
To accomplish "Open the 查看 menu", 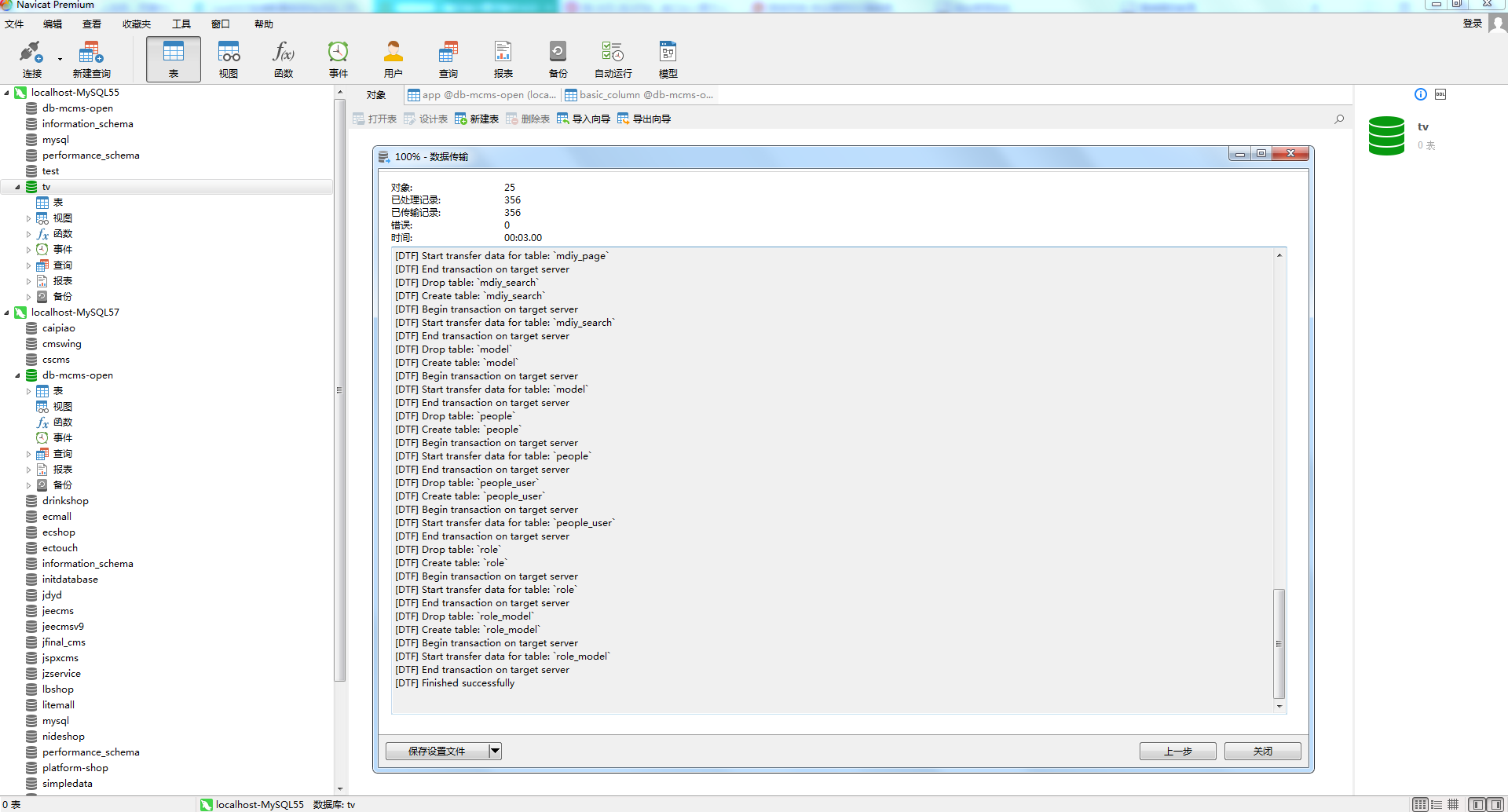I will click(92, 24).
